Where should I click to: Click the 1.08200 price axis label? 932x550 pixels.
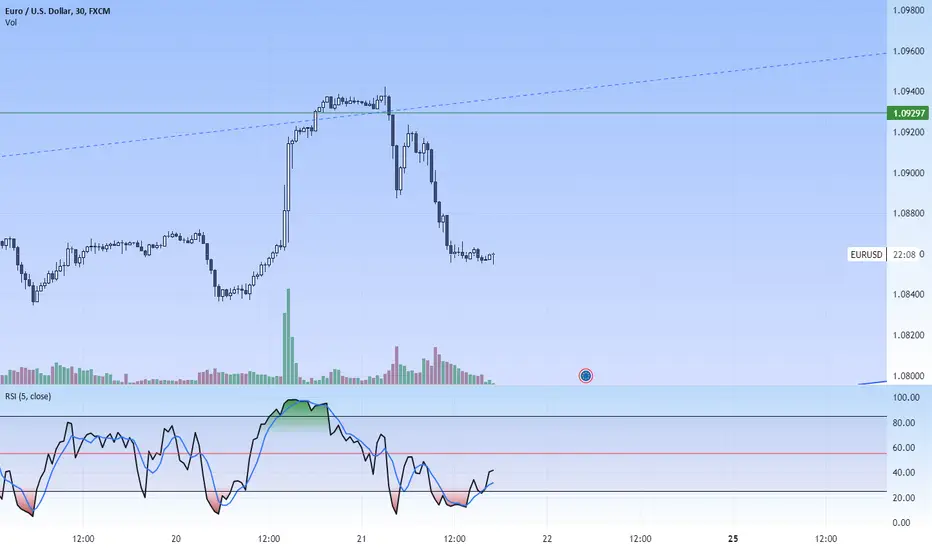coord(908,335)
